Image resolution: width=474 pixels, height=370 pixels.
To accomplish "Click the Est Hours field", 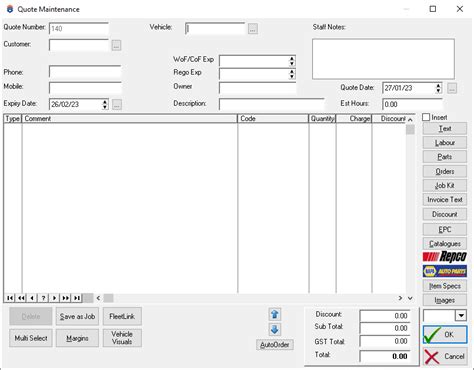I will (412, 104).
